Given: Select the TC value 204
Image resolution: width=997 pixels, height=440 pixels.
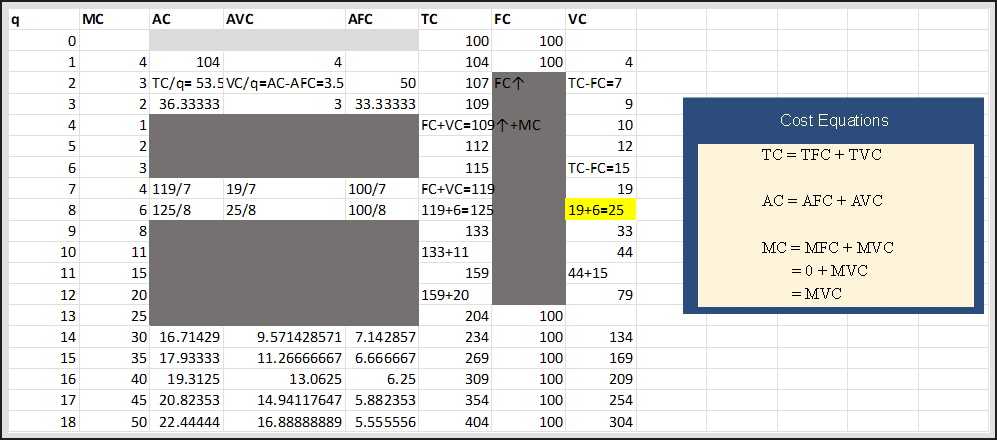Looking at the screenshot, I should 455,316.
